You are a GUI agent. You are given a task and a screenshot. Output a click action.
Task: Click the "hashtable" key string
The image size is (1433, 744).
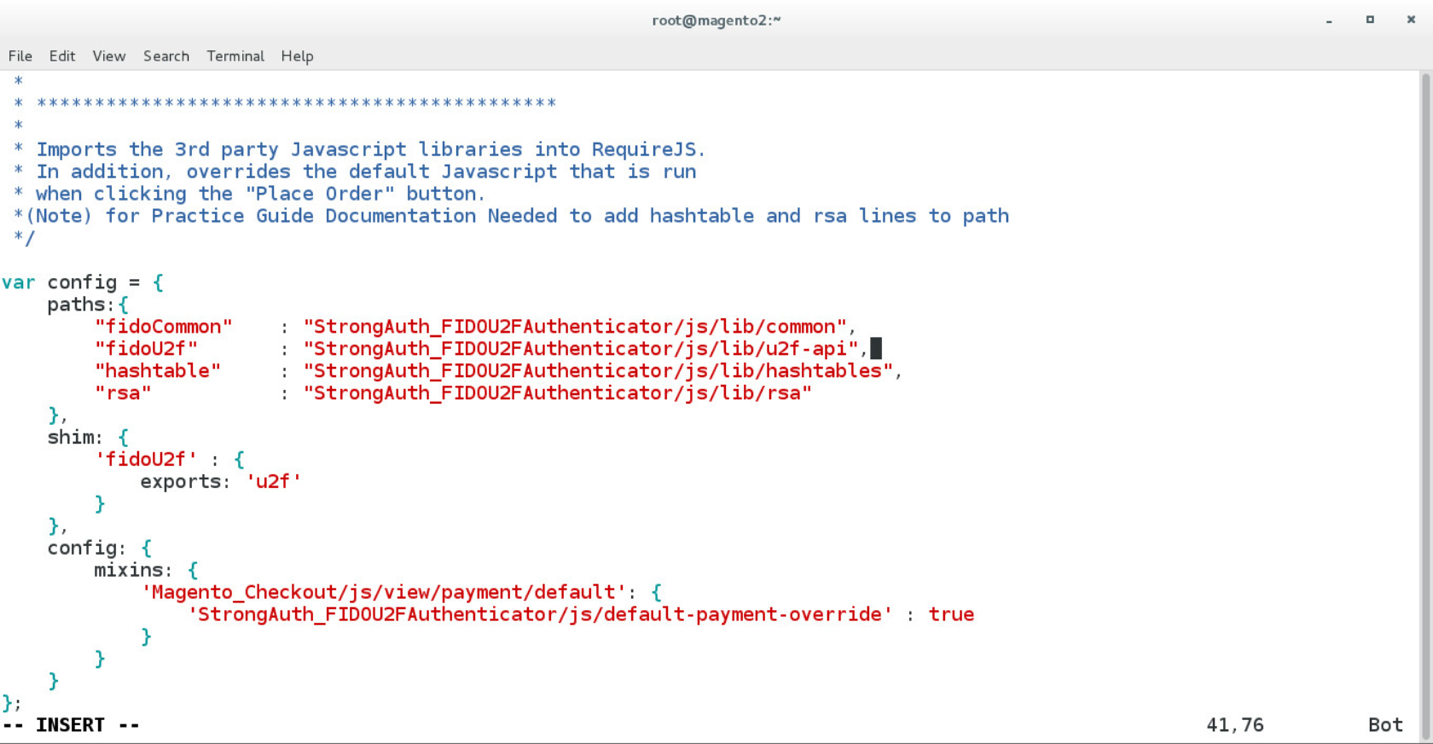coord(157,371)
